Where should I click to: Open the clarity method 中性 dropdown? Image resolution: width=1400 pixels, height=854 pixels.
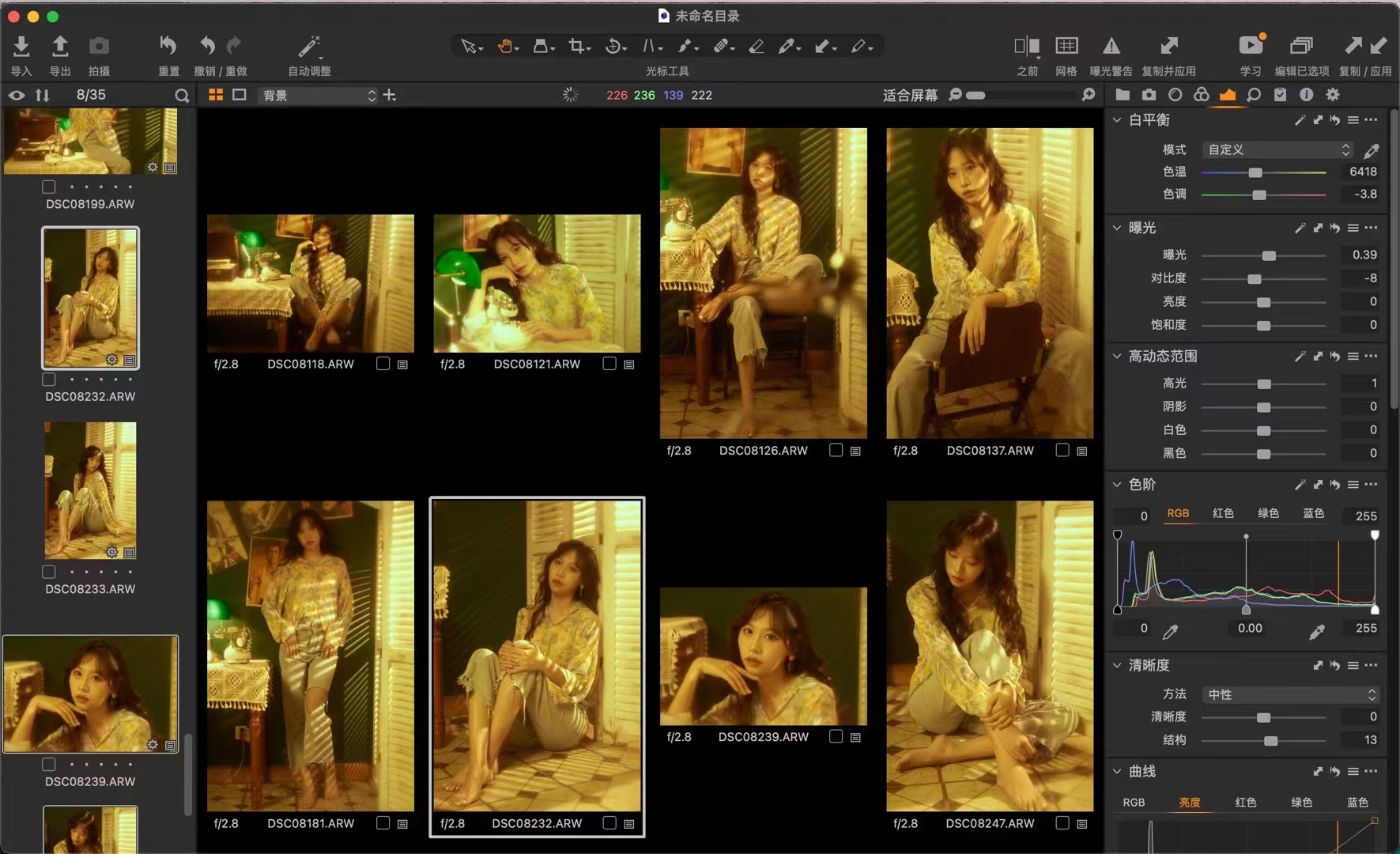(1290, 694)
